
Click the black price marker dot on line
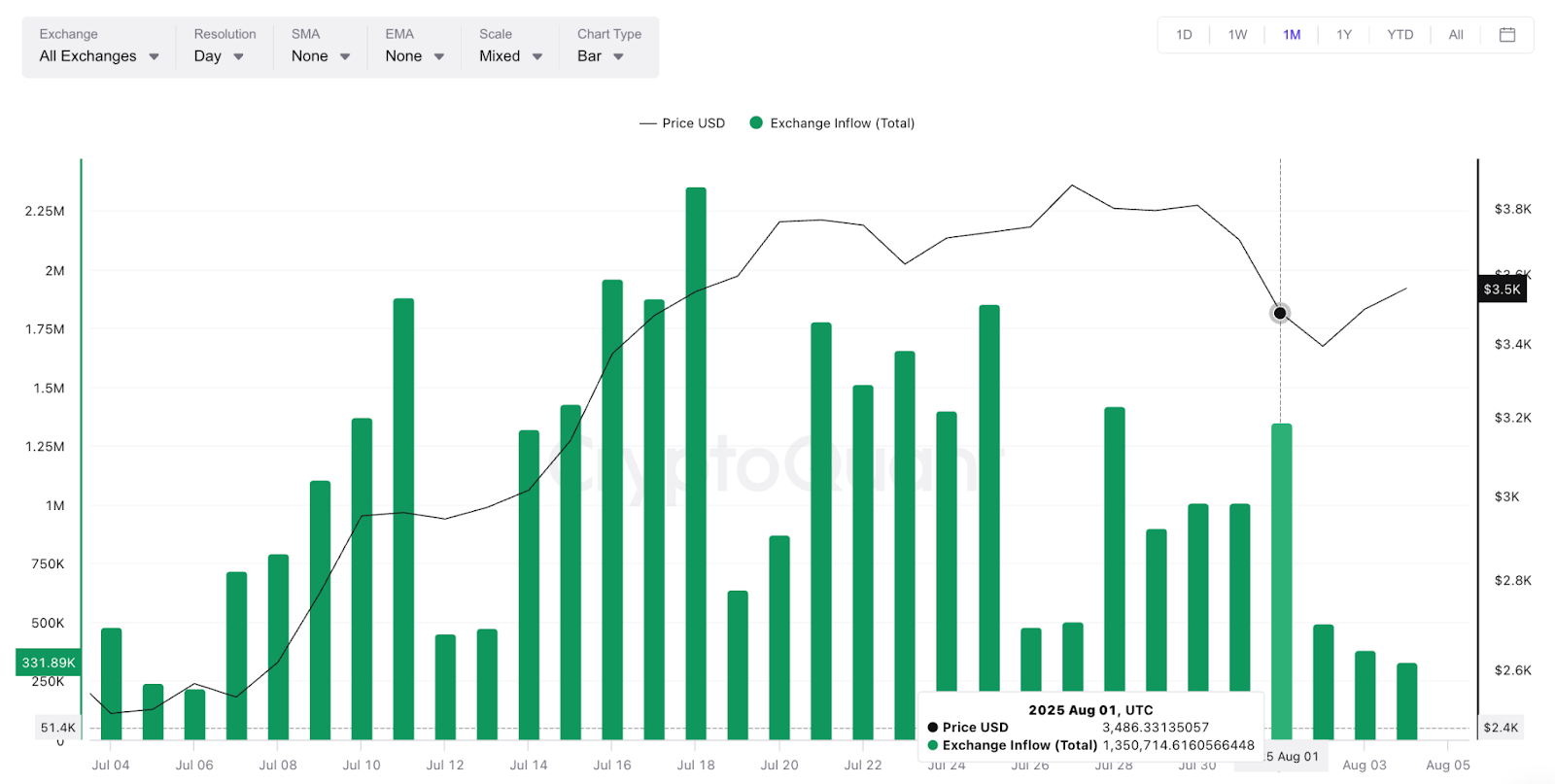point(1280,313)
